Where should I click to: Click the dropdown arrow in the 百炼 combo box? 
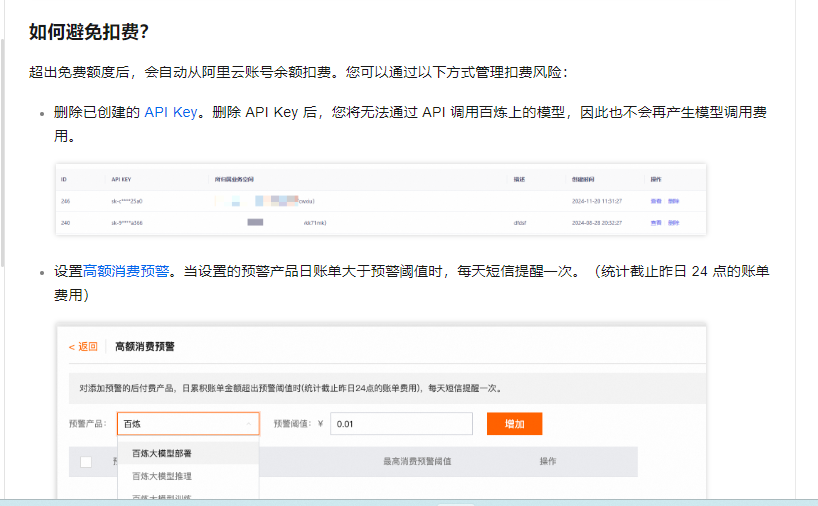tap(249, 424)
